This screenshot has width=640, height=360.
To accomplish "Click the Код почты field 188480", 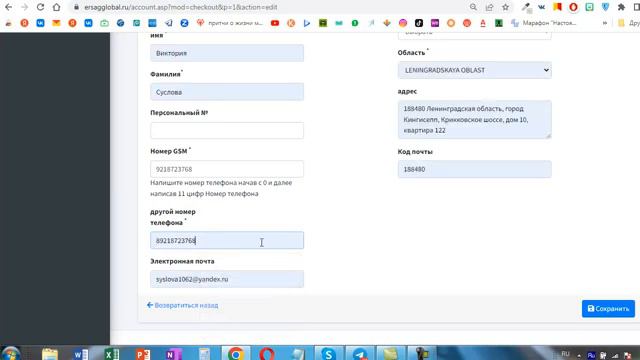I will (x=475, y=169).
